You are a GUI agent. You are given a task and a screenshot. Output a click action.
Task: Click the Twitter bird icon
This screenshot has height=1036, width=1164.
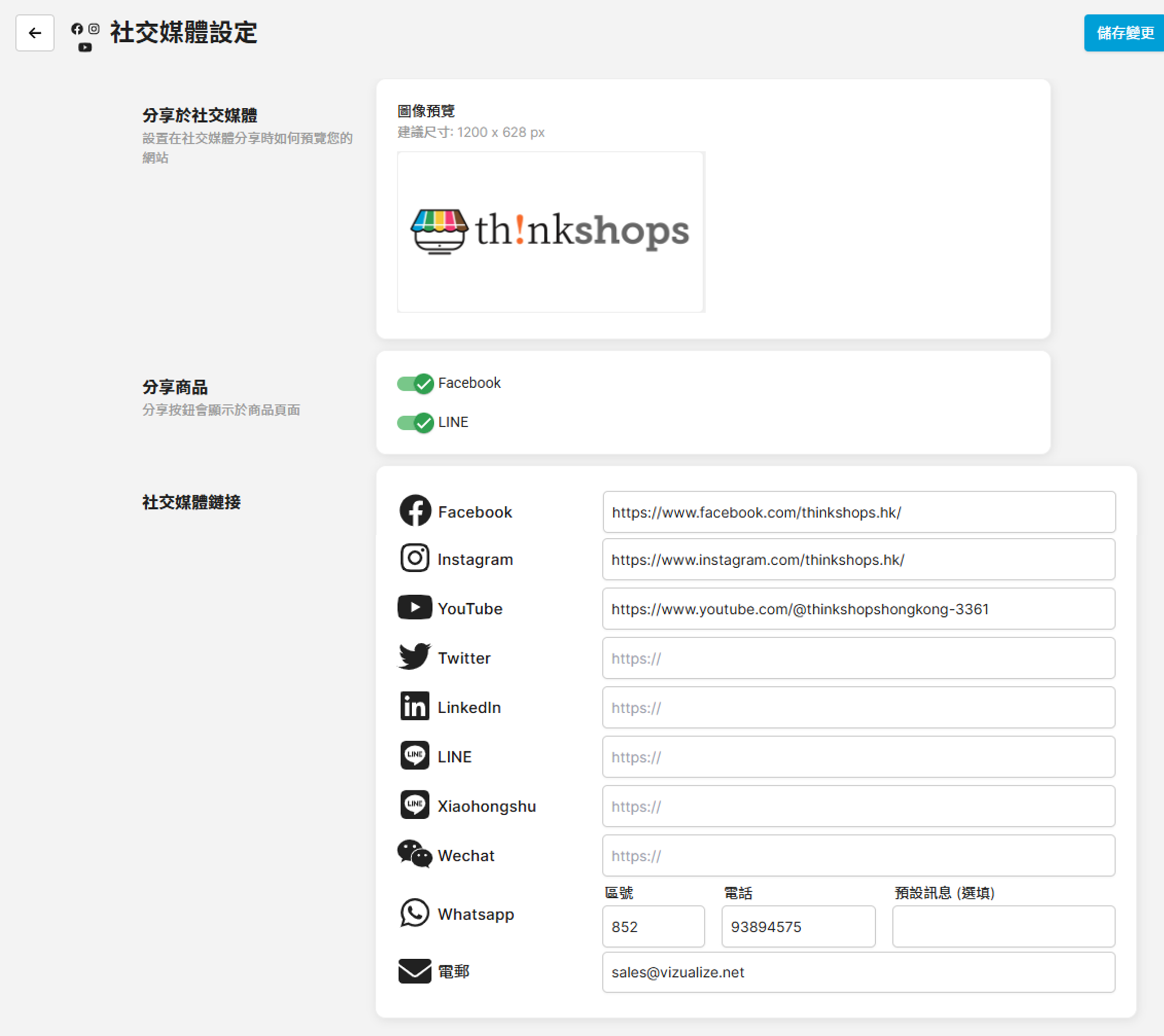click(414, 656)
